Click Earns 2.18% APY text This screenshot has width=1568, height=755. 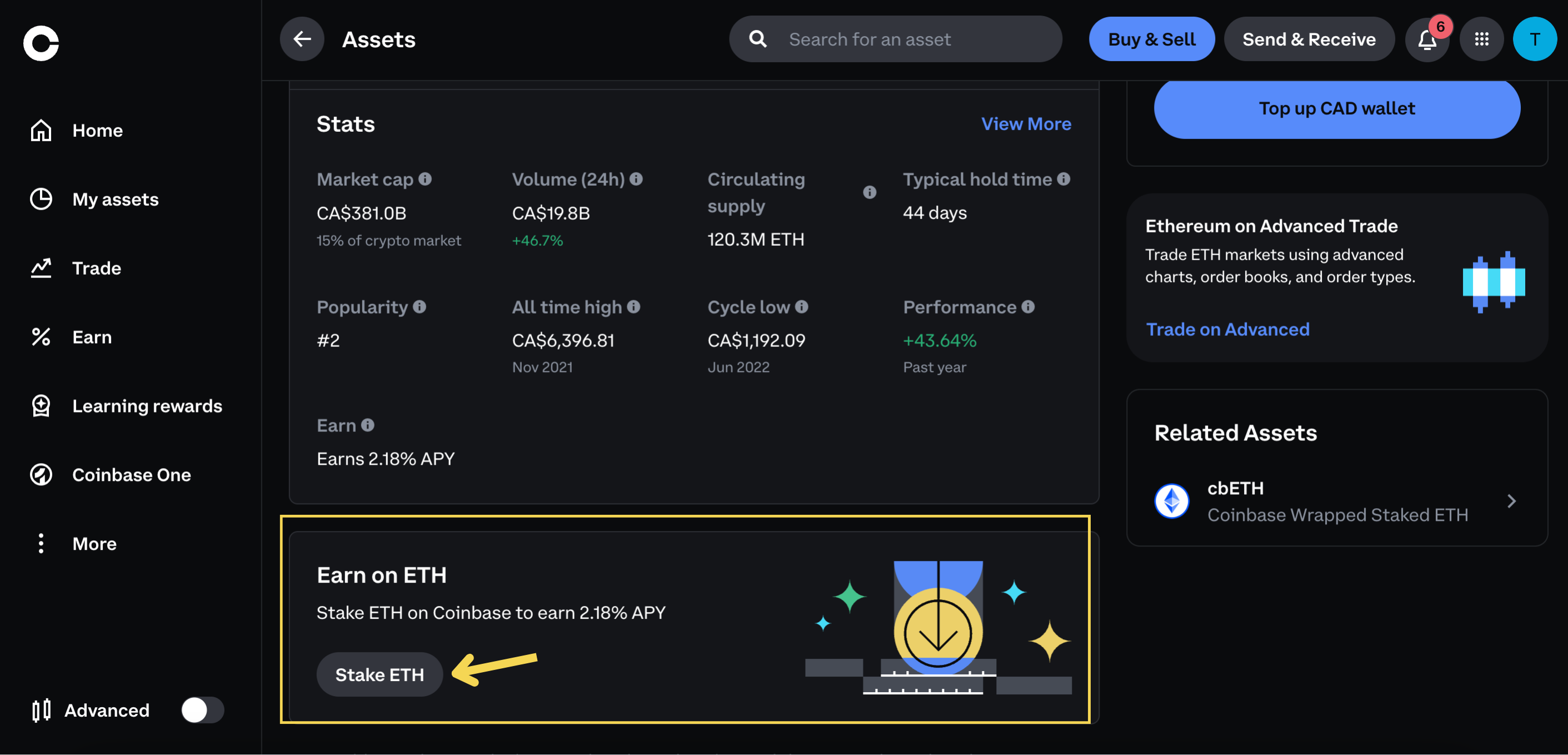(x=385, y=459)
